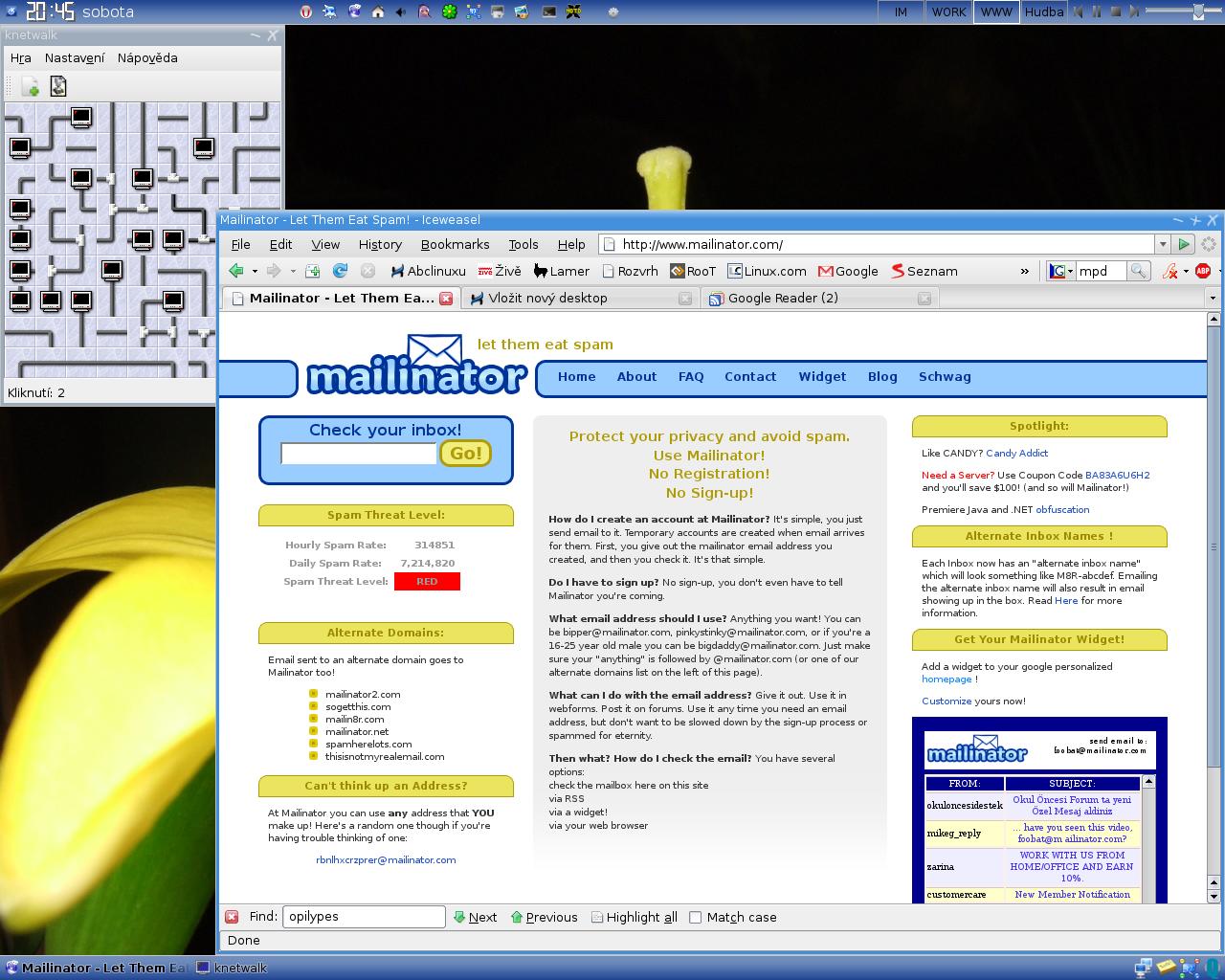
Task: Open the Candy Addict link
Action: pos(1016,453)
